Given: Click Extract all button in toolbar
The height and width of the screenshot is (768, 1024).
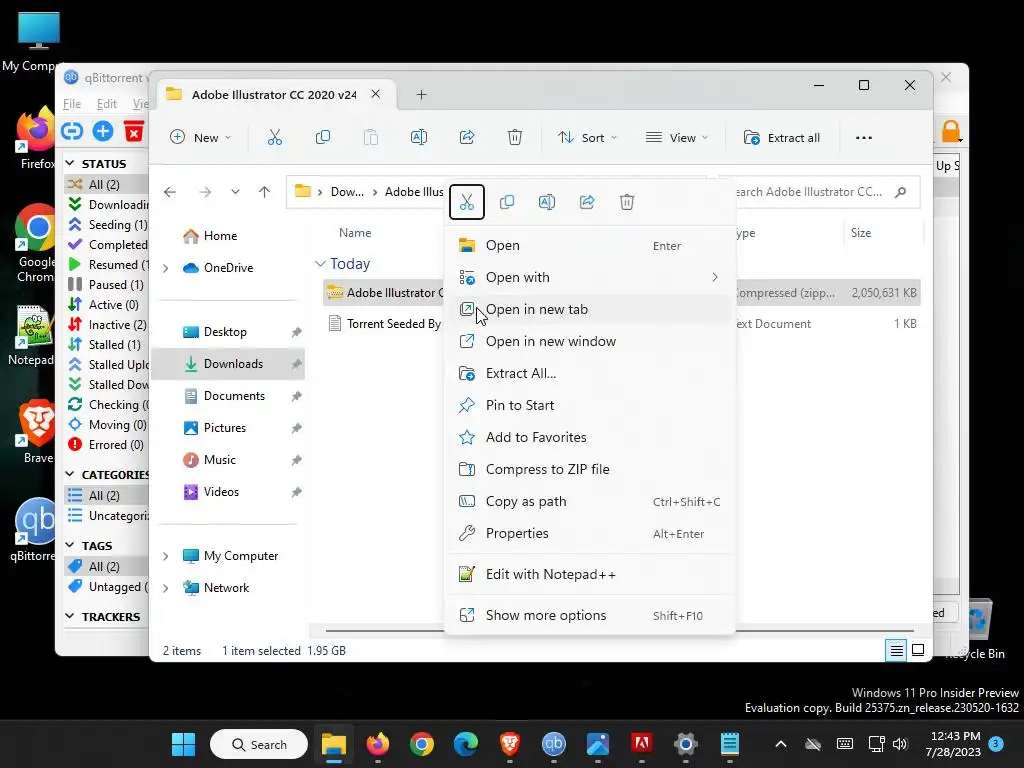Looking at the screenshot, I should [782, 138].
